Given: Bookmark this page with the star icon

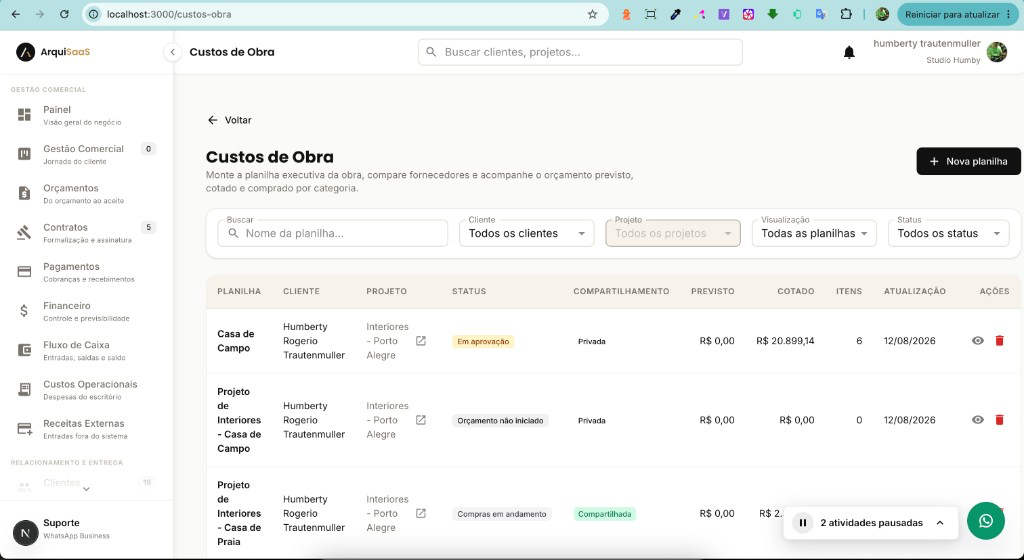Looking at the screenshot, I should [592, 14].
